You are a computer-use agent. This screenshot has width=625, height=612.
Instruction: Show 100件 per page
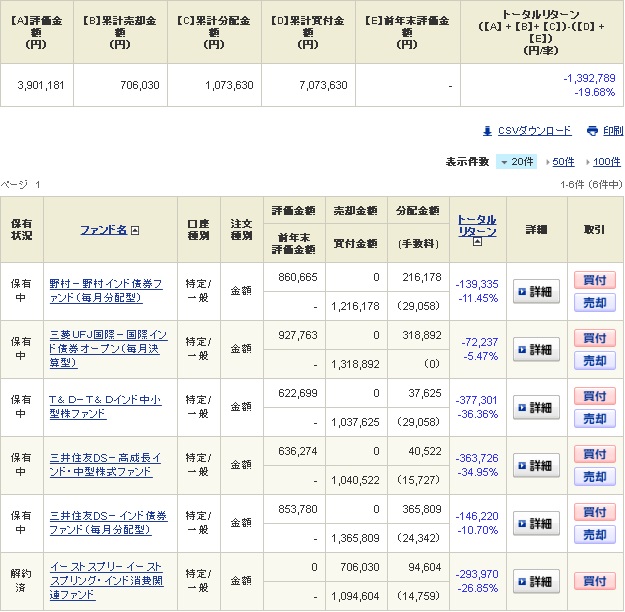[x=606, y=162]
